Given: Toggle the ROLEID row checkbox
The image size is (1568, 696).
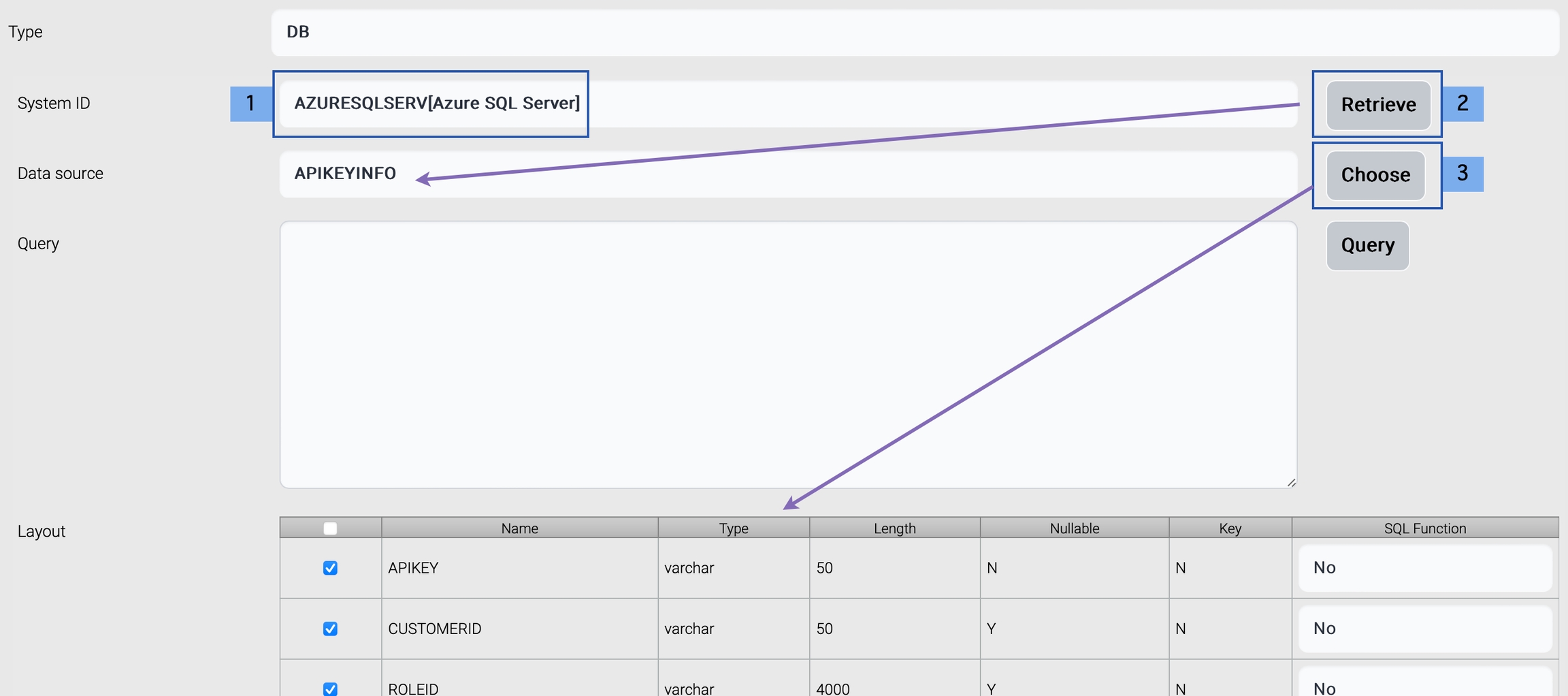Looking at the screenshot, I should [330, 688].
